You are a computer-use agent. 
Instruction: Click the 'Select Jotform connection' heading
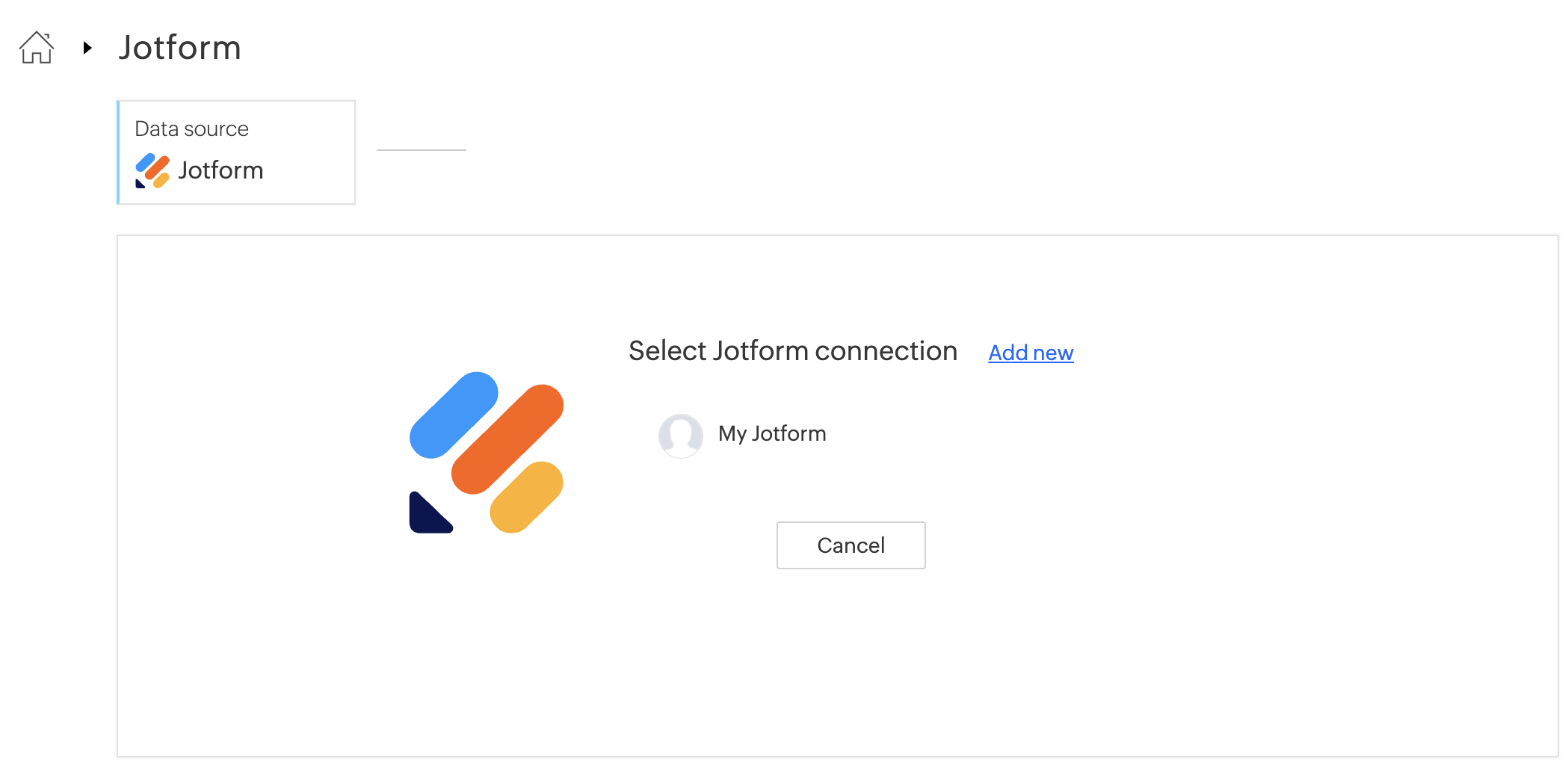click(792, 351)
